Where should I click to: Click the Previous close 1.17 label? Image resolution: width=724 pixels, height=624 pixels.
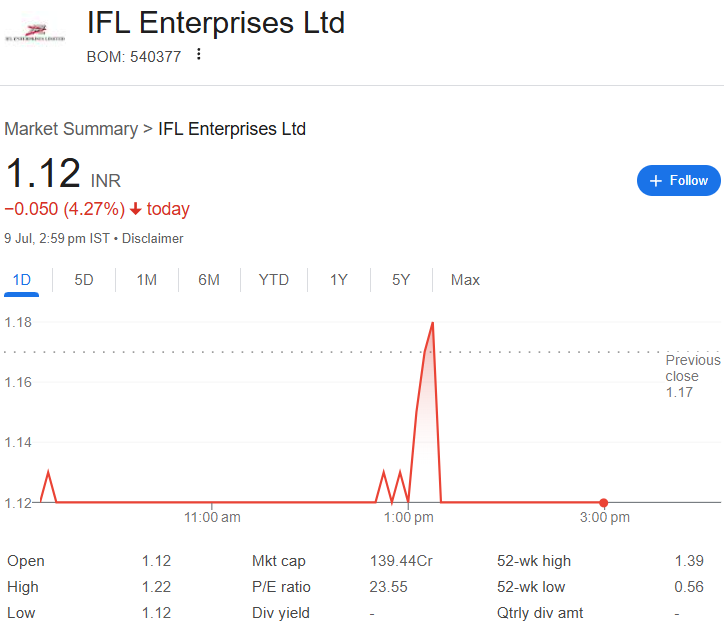point(692,376)
